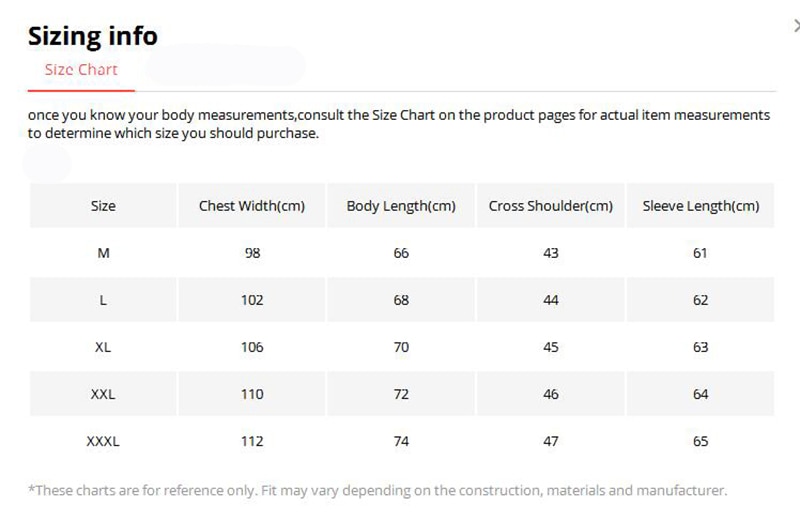The image size is (800, 522).
Task: Select the Size Chart tab
Action: [81, 69]
